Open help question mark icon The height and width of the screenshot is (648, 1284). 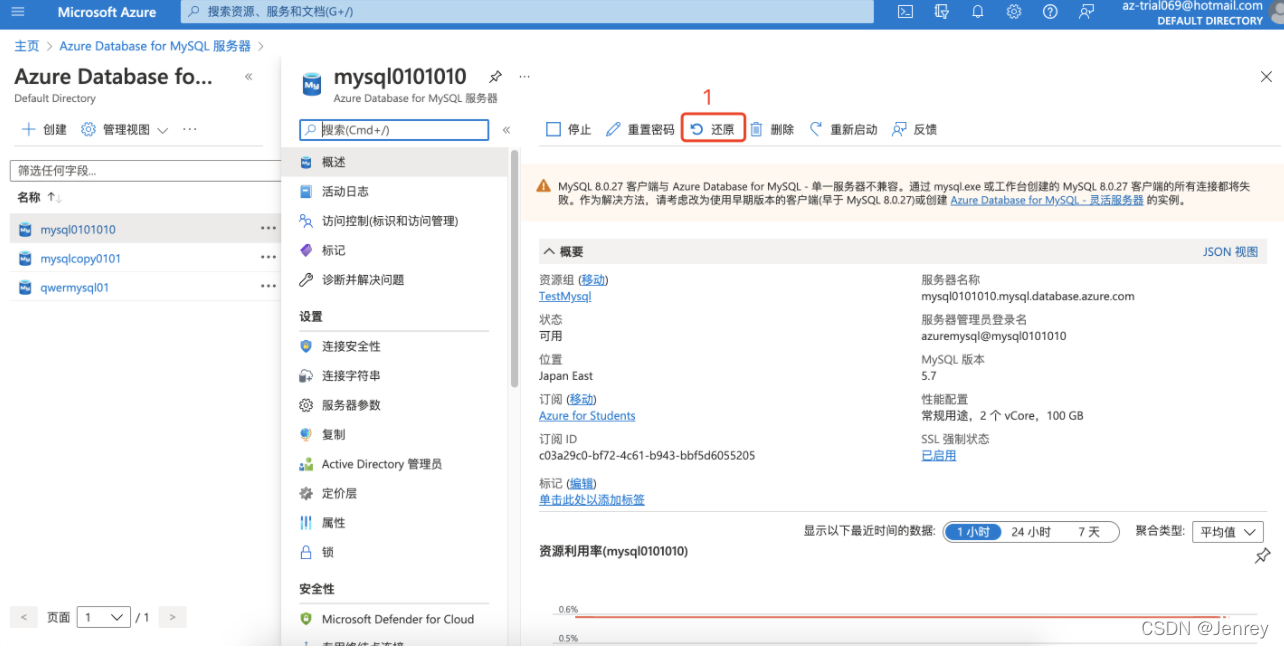(1050, 12)
